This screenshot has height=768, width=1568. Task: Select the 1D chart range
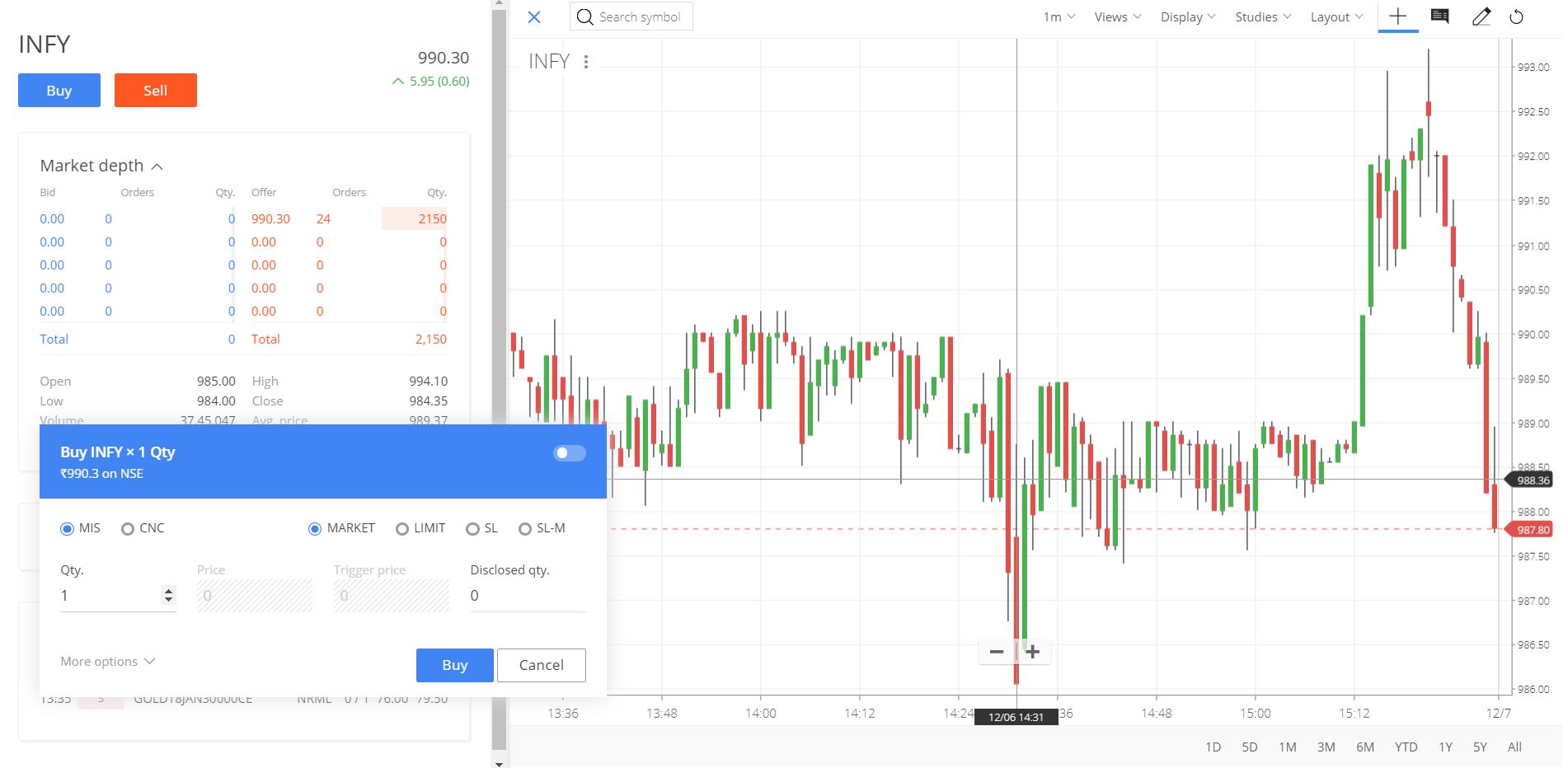1213,747
